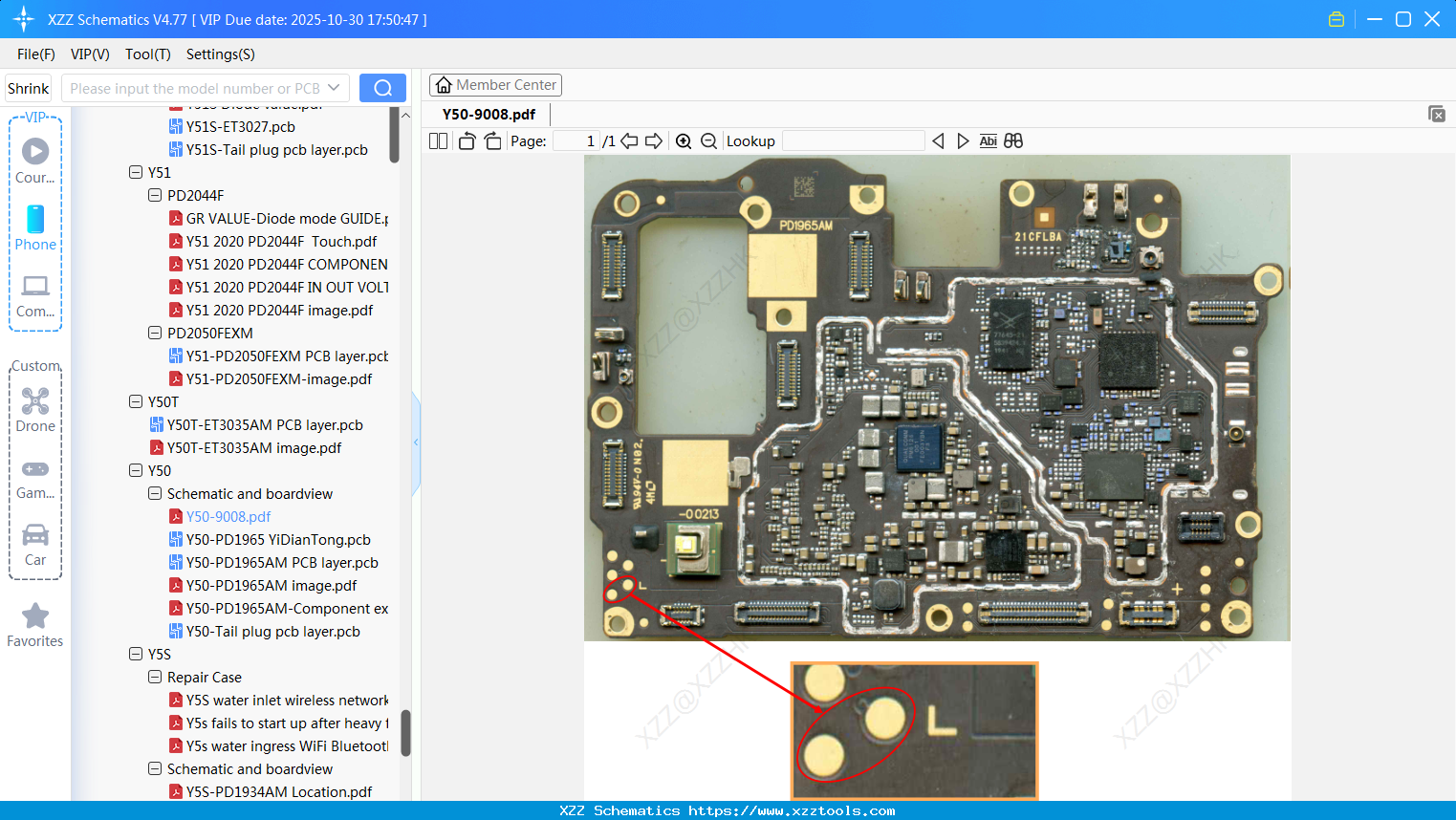Rotate the page counterclockwise
The image size is (1456, 820).
pyautogui.click(x=467, y=141)
